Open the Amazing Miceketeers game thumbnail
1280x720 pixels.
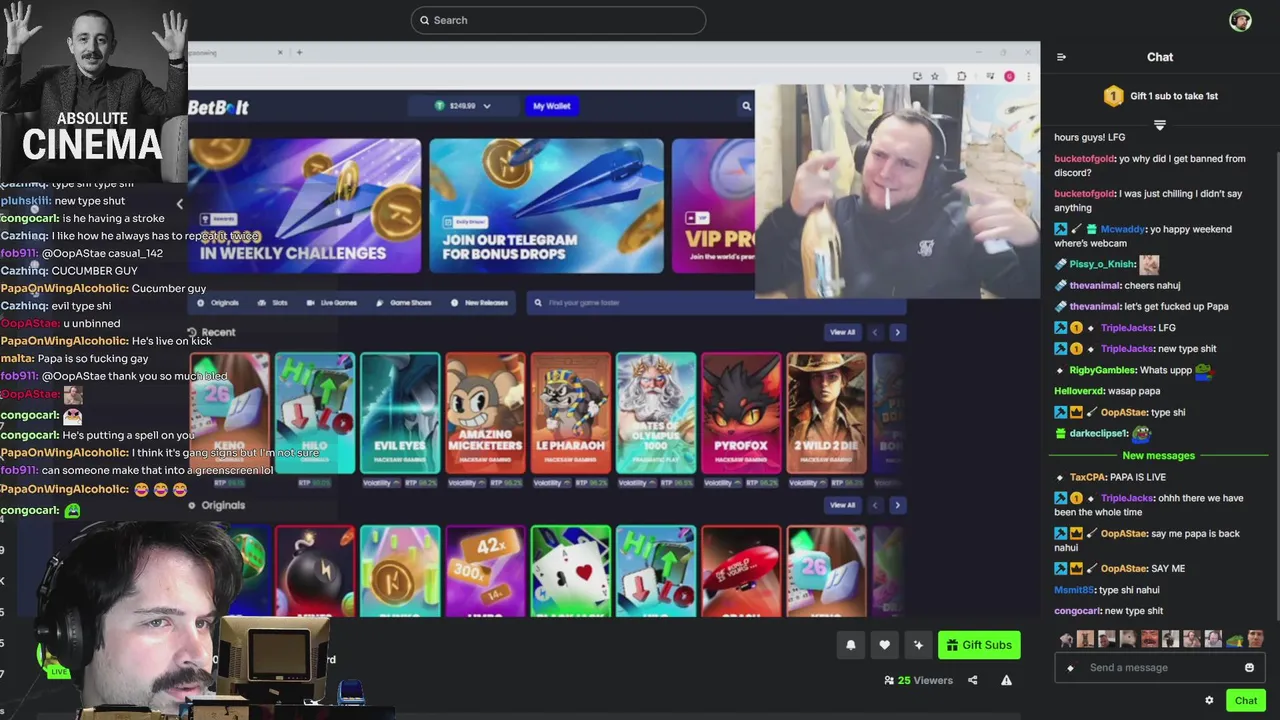coord(485,413)
